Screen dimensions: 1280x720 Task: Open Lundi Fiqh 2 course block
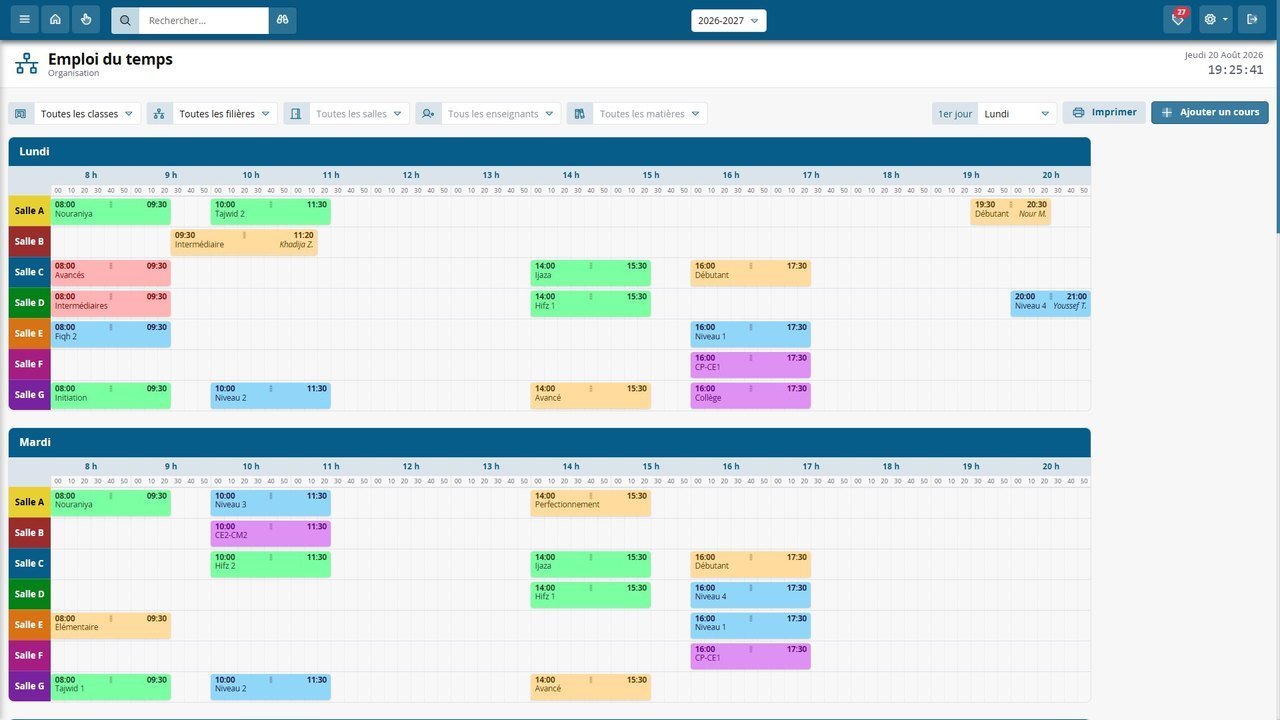110,334
